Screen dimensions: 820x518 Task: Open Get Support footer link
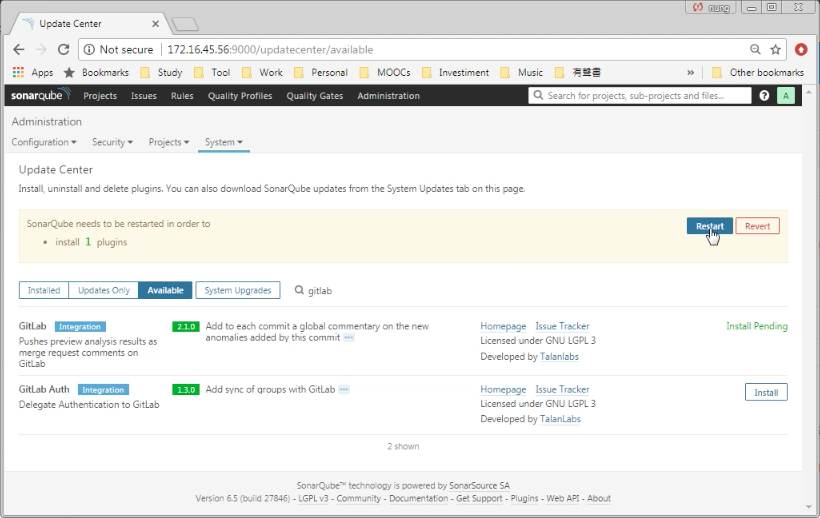(x=479, y=498)
